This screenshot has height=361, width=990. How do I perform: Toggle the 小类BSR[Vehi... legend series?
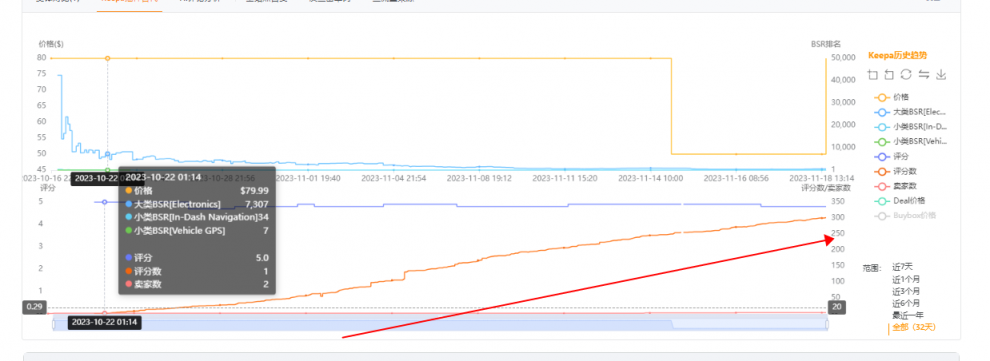coord(910,141)
